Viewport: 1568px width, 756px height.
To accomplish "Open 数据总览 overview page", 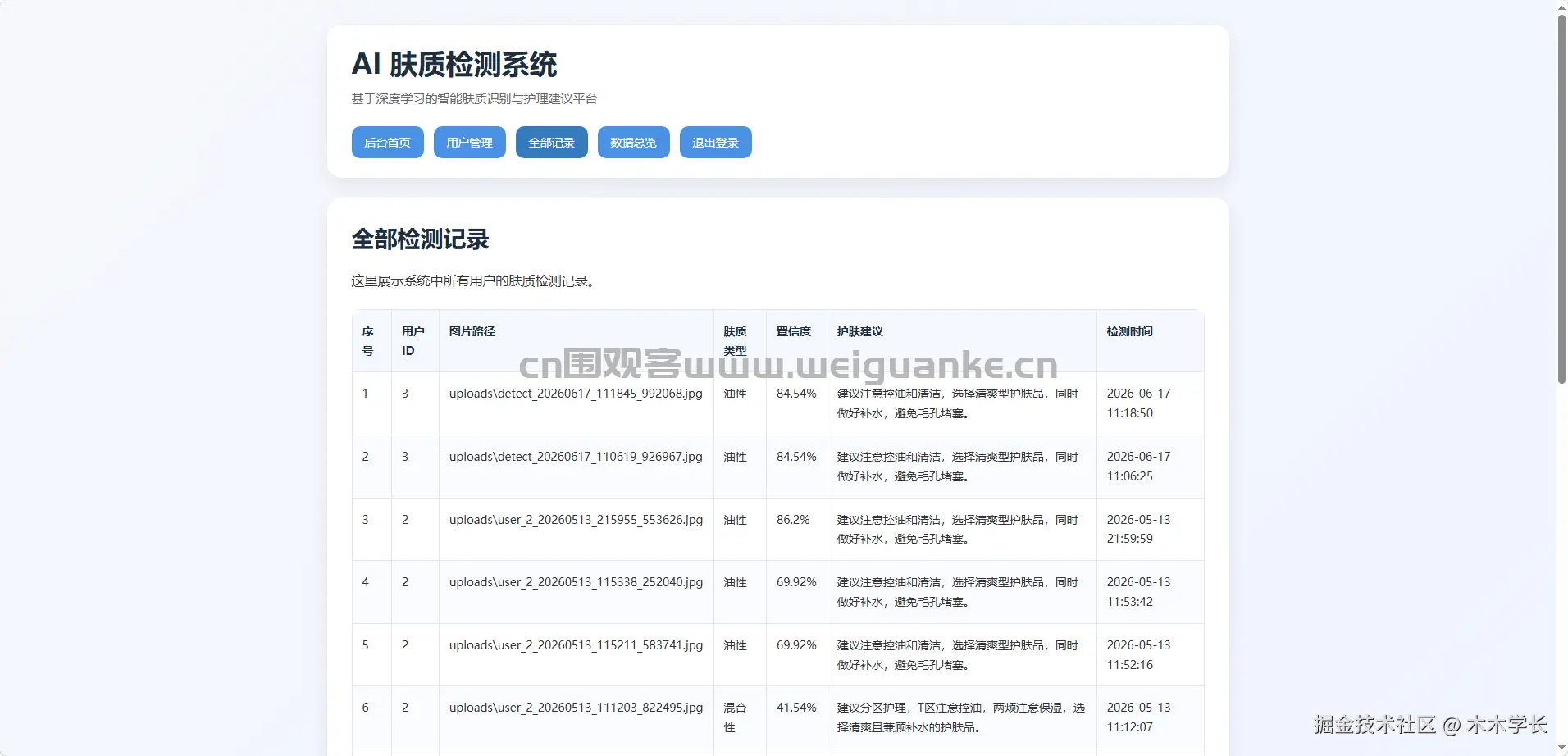I will tap(633, 143).
